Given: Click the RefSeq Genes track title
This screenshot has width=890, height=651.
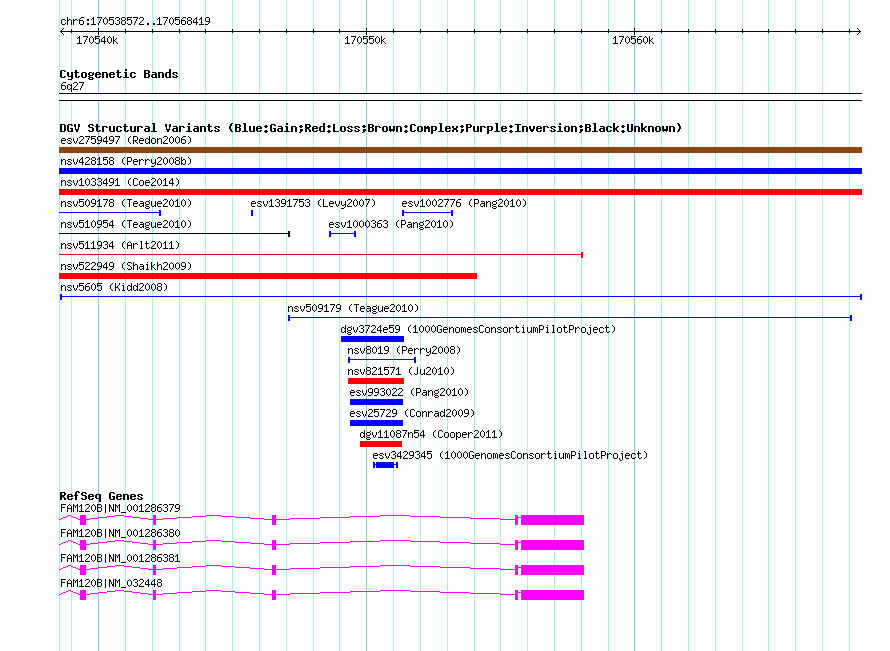Looking at the screenshot, I should (101, 496).
